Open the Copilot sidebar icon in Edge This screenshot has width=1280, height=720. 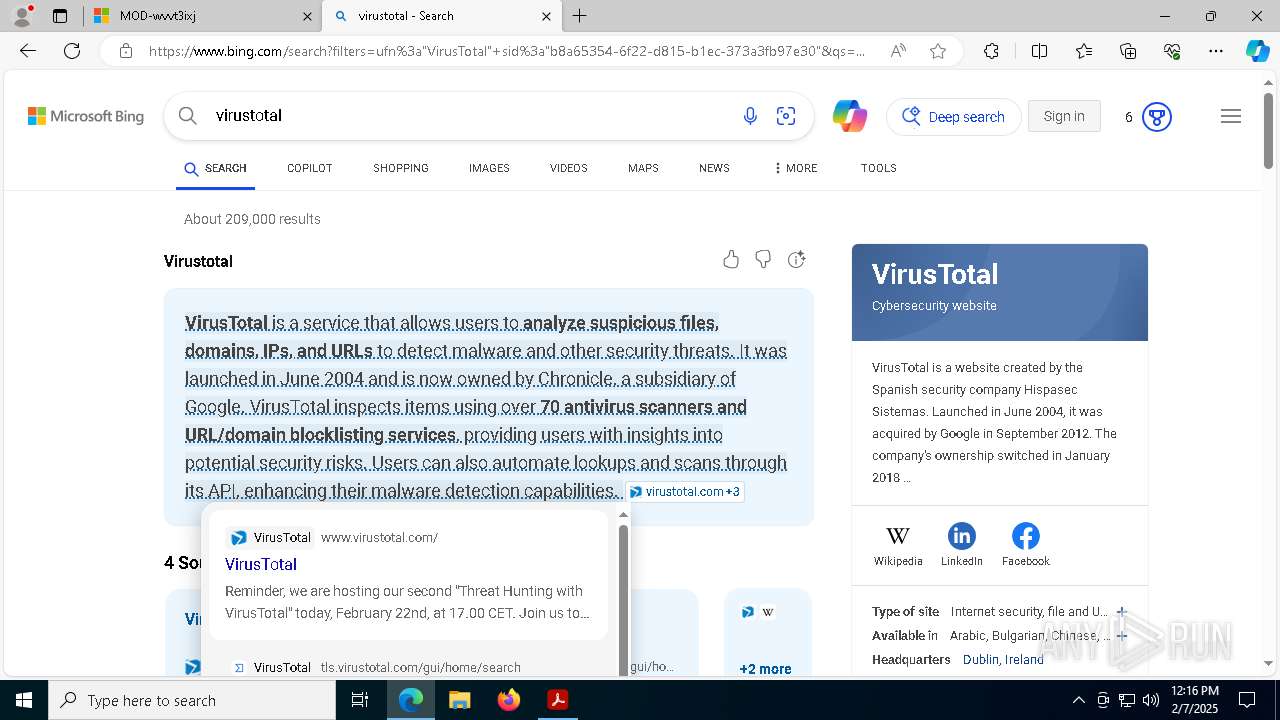coord(1257,51)
